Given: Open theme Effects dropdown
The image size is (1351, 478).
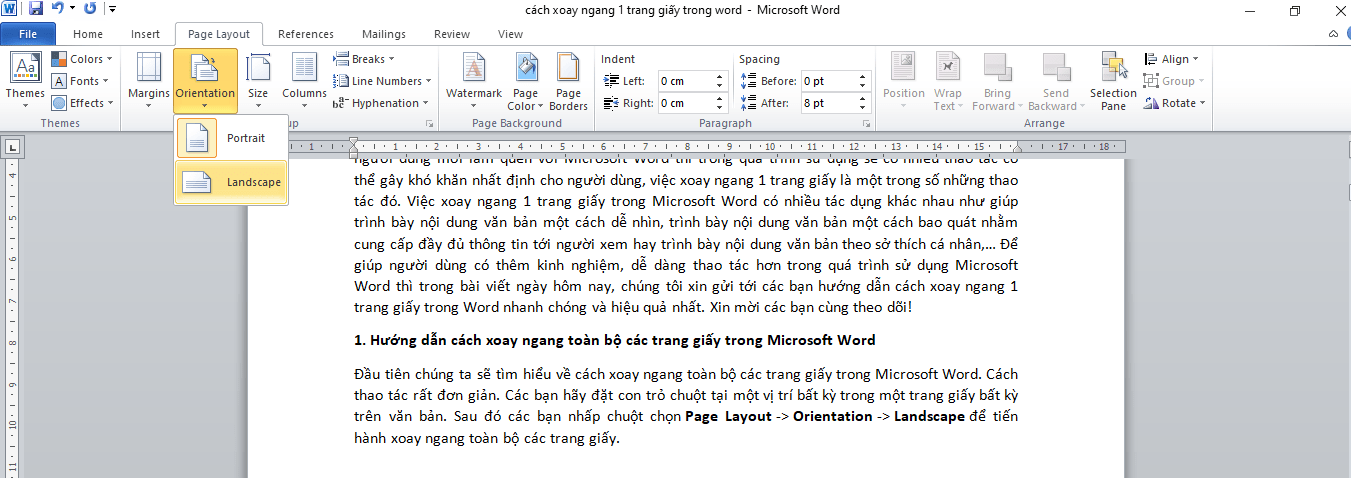Looking at the screenshot, I should click(82, 103).
